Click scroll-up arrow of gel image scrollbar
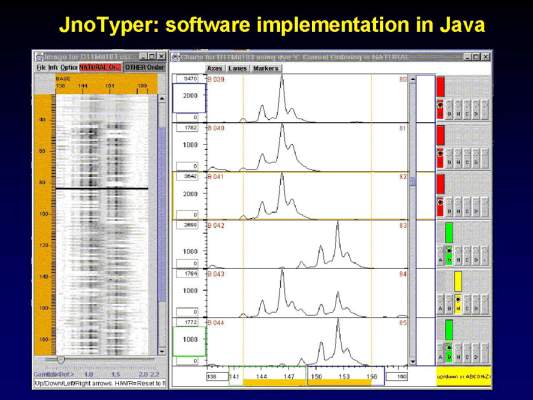 (162, 99)
